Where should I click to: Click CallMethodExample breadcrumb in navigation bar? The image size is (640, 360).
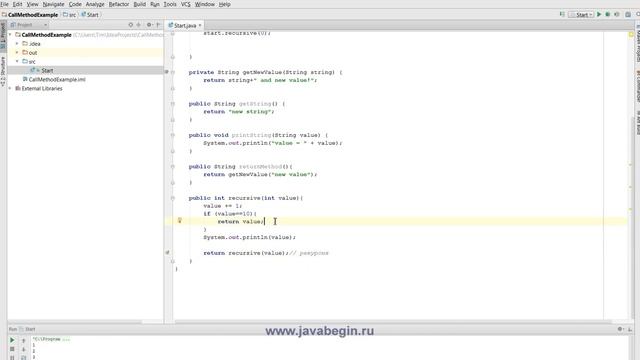30,15
